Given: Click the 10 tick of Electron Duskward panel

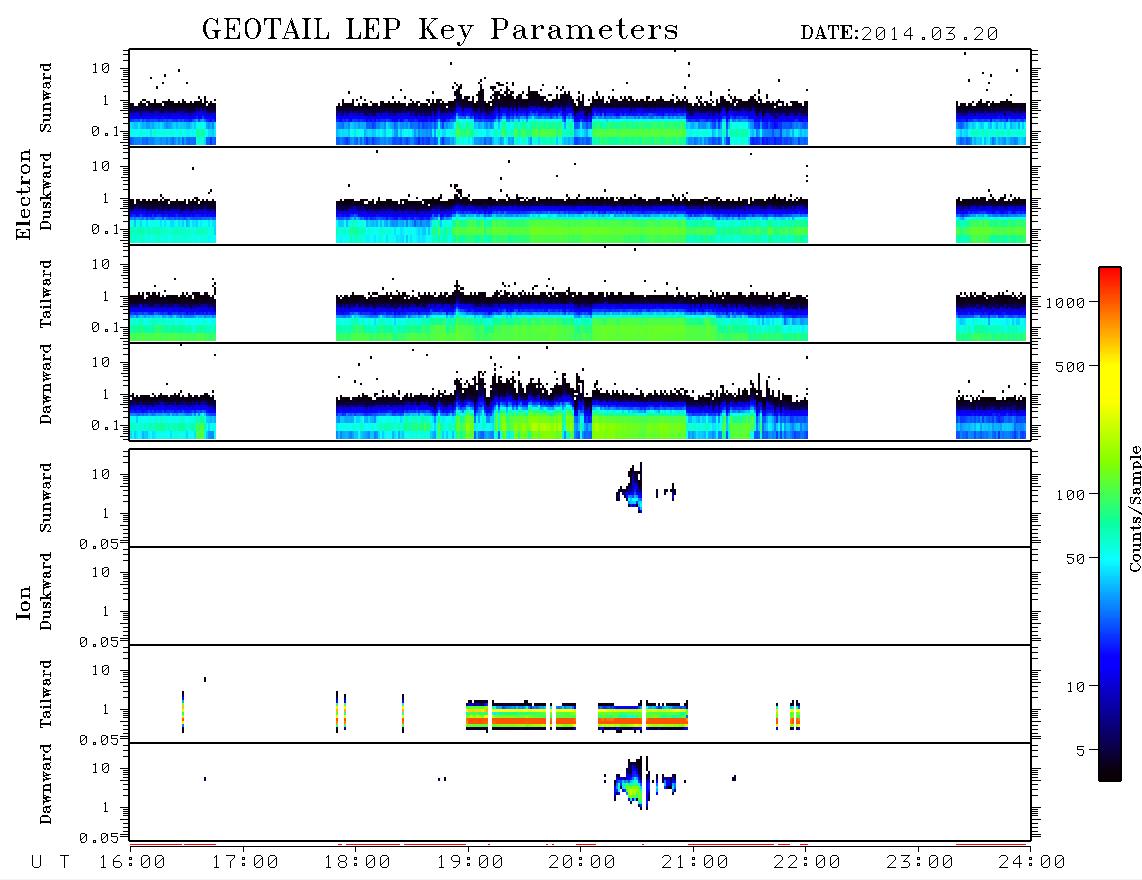Looking at the screenshot, I should [101, 166].
